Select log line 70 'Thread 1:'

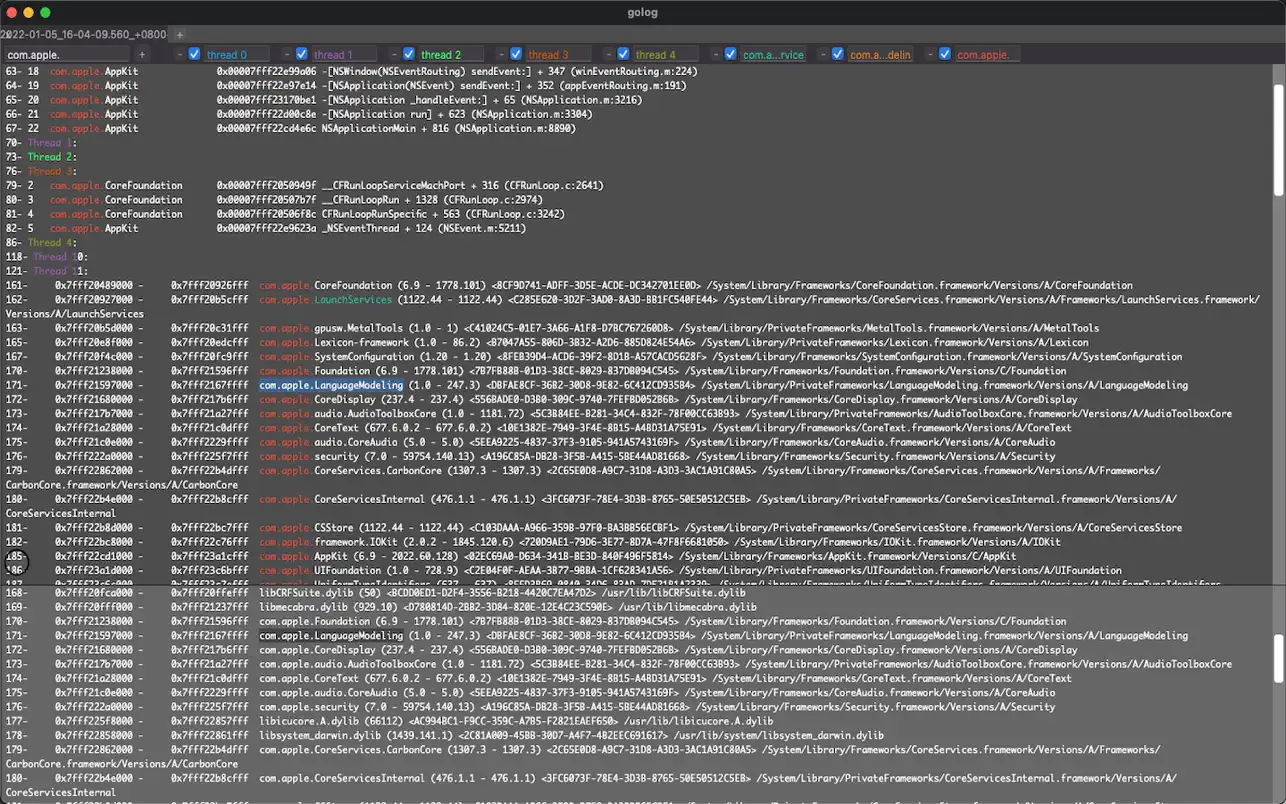click(40, 143)
